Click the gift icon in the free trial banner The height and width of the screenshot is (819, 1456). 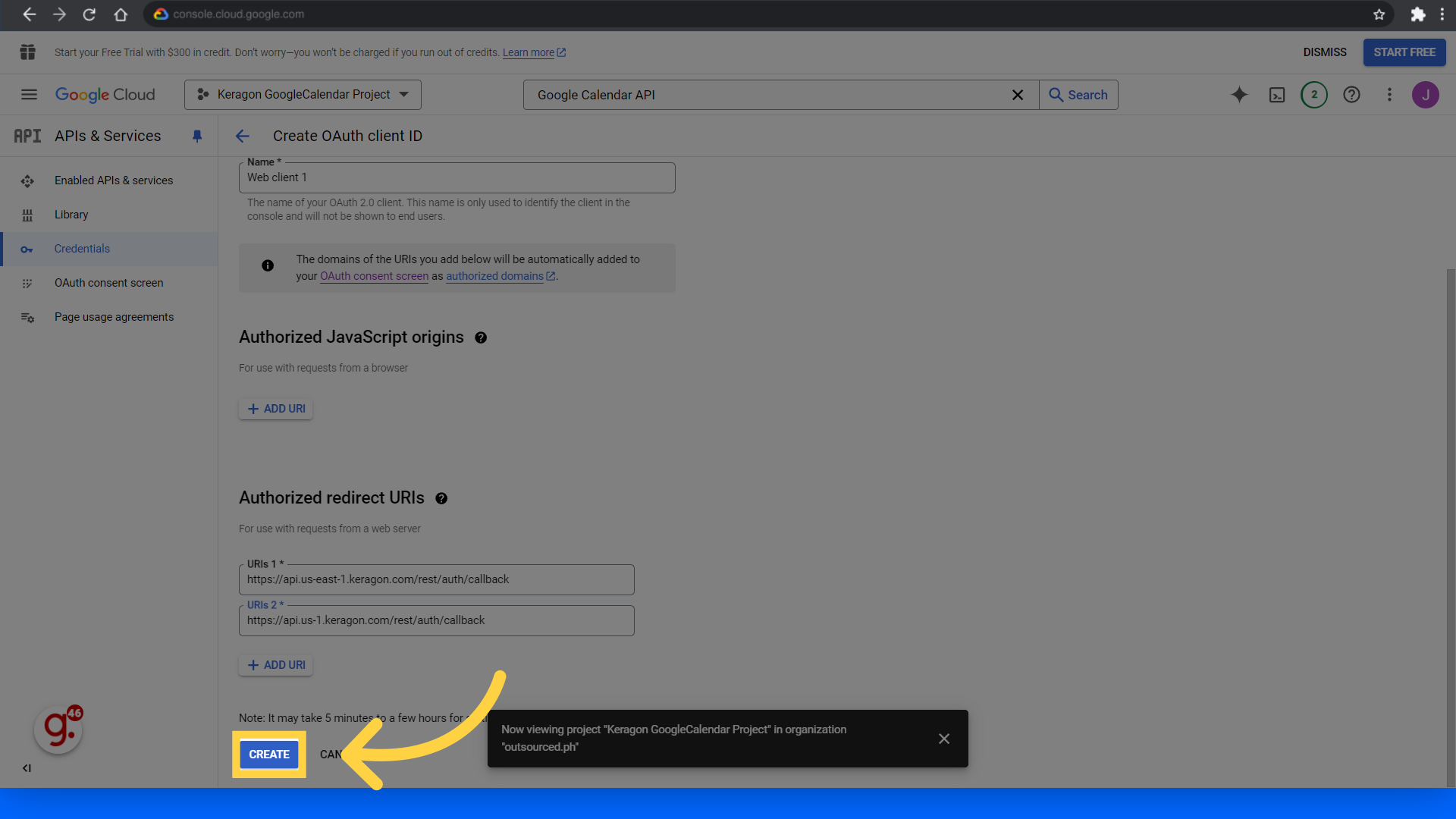click(x=28, y=52)
